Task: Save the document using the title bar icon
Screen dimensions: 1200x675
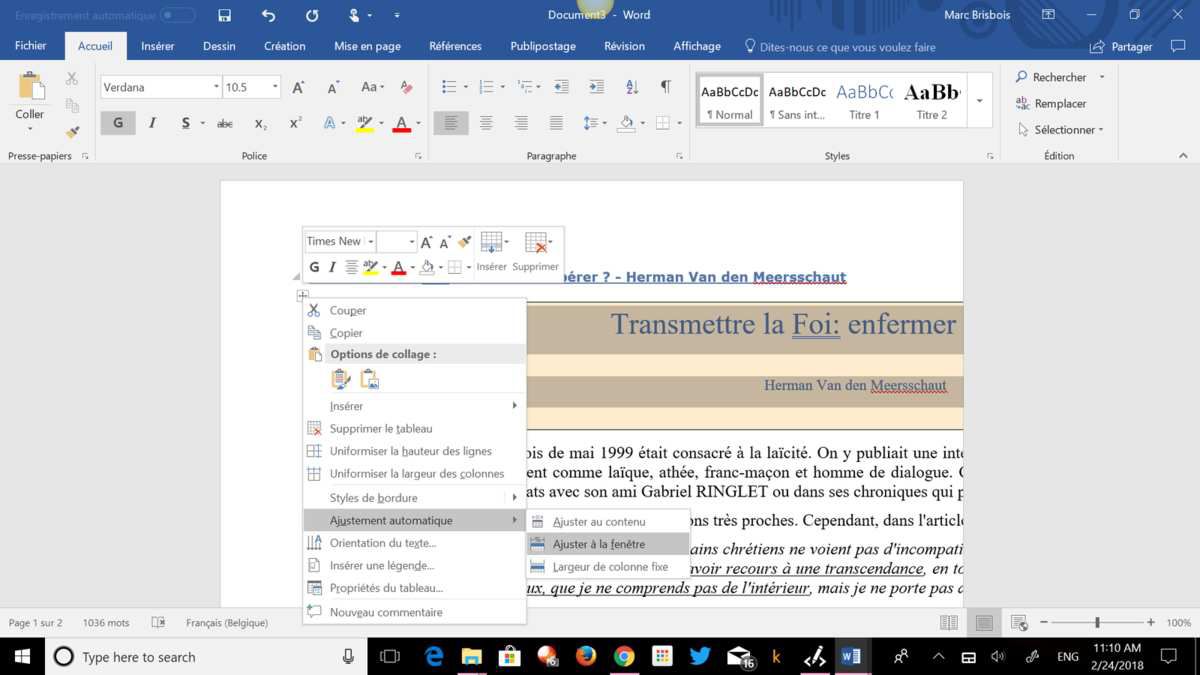Action: [224, 15]
